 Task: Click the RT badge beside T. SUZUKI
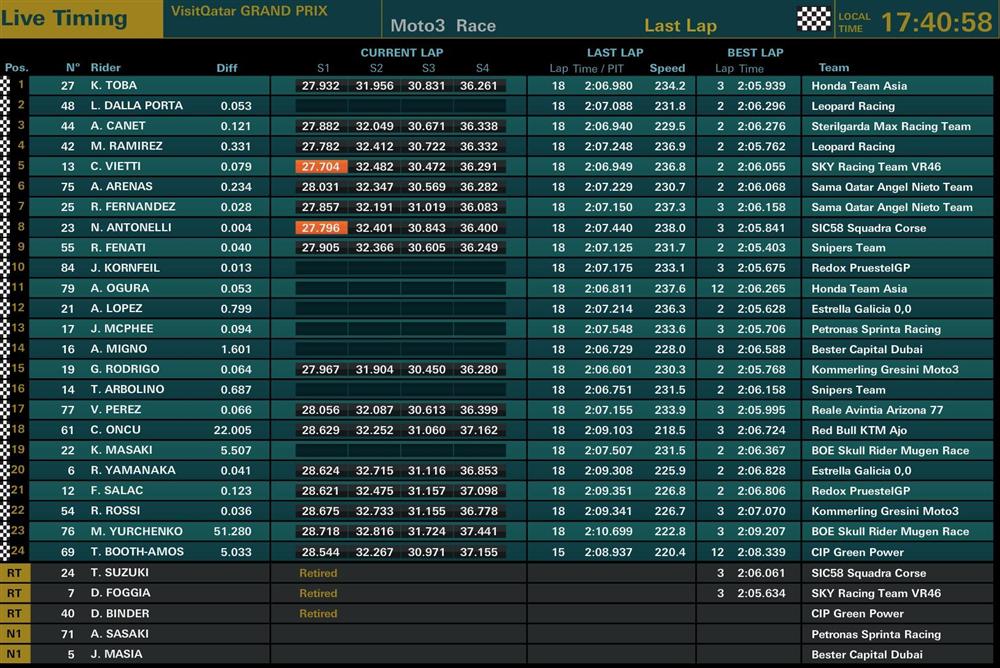click(14, 573)
